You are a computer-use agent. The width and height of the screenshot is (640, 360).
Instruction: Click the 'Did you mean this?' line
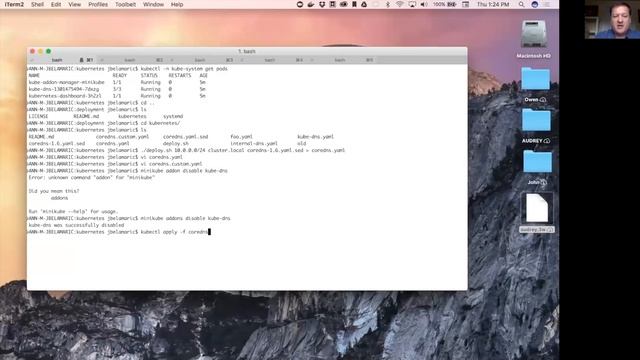[54, 191]
